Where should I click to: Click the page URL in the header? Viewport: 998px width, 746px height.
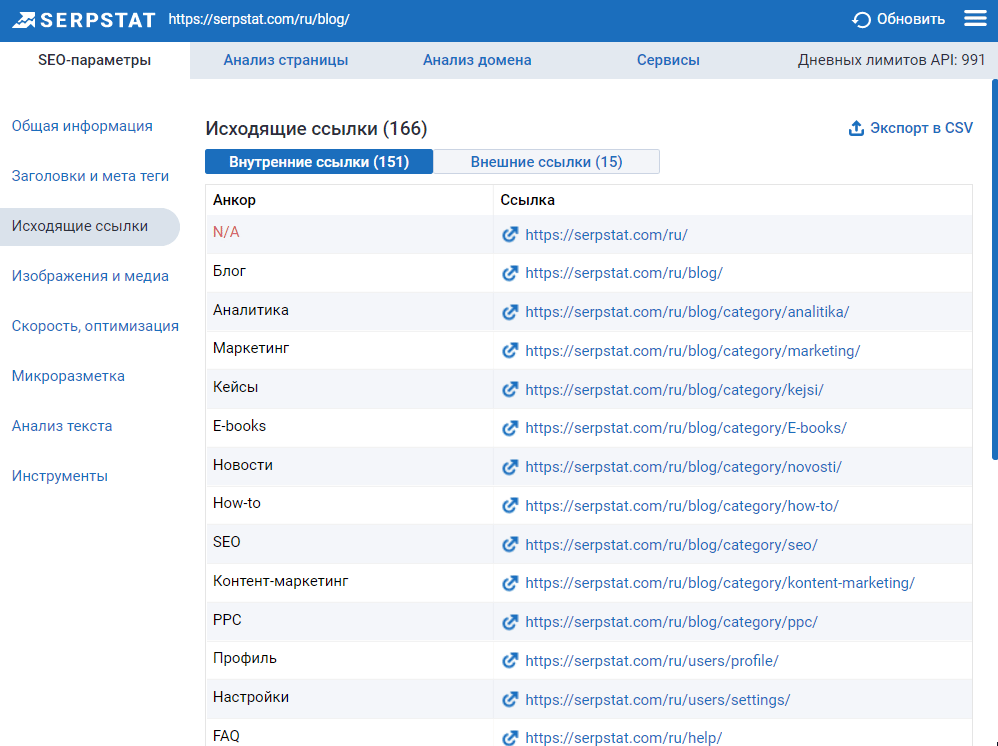tap(259, 20)
